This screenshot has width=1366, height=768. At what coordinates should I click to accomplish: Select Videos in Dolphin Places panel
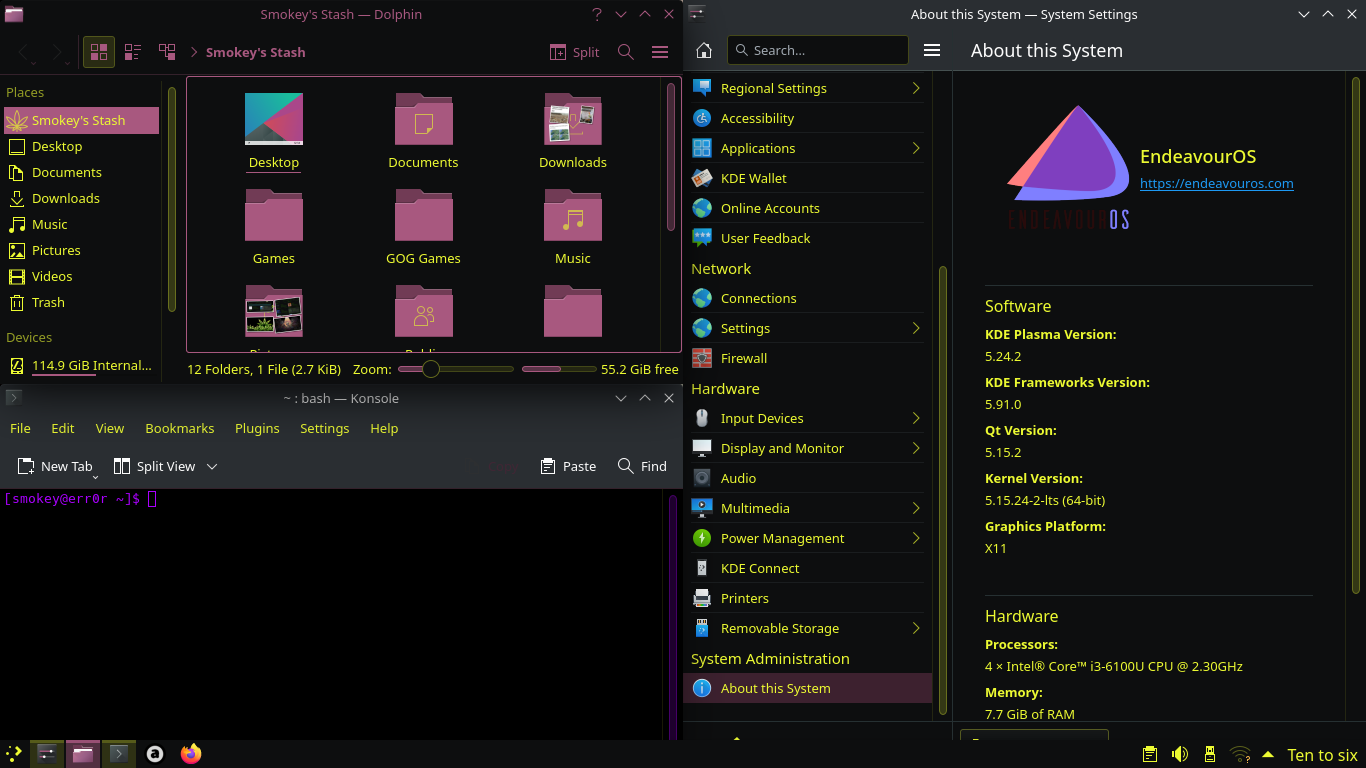[81, 276]
